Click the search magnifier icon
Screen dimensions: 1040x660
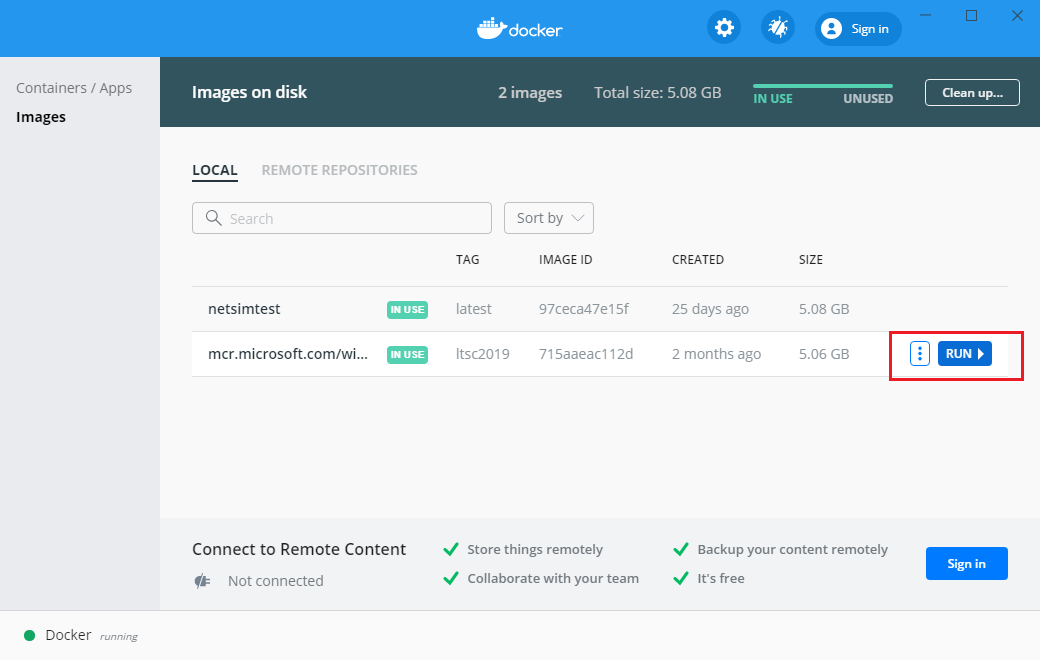point(214,218)
